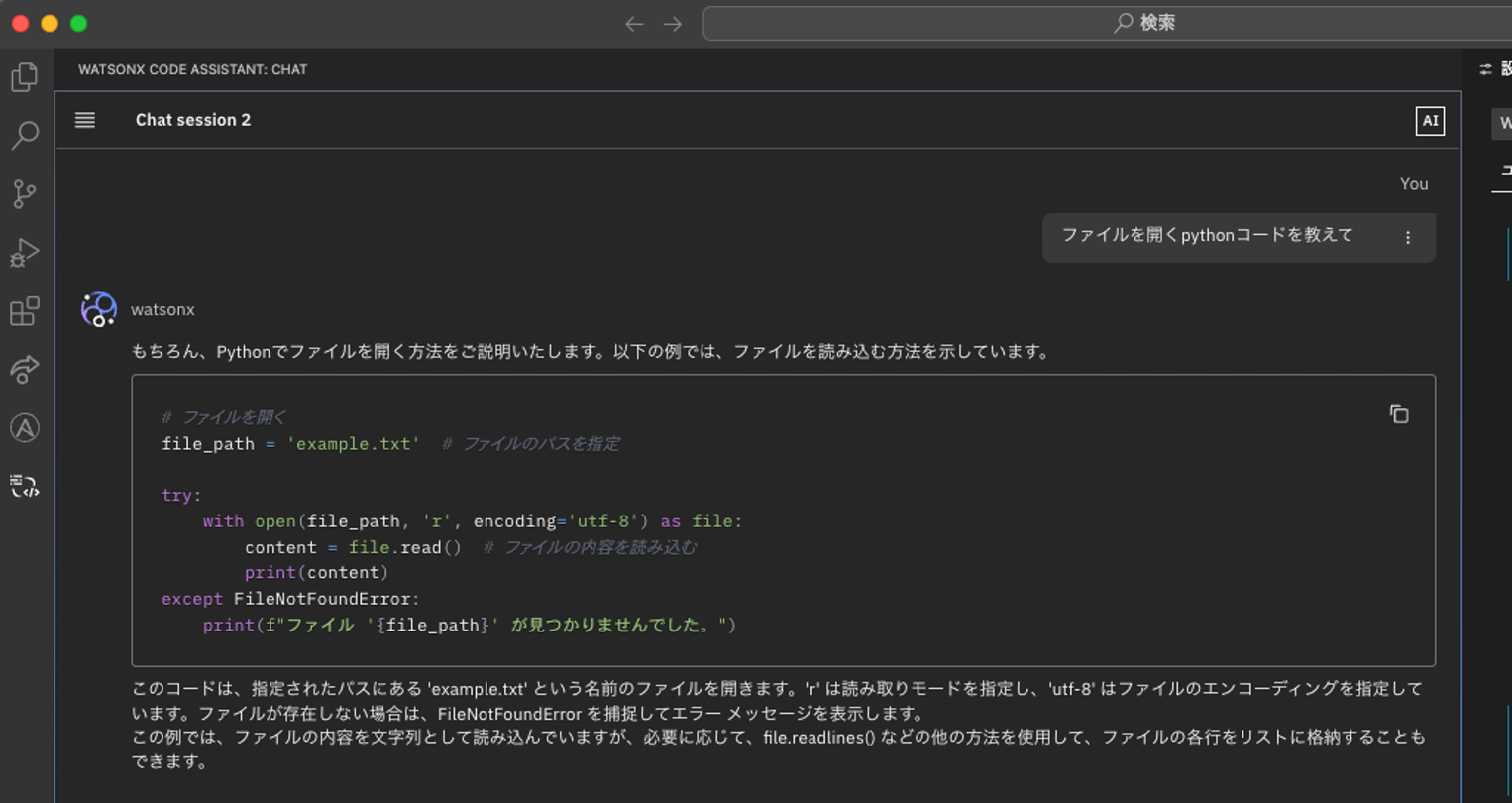The width and height of the screenshot is (1512, 803).
Task: Click the explanation paragraph starting このコードは
Action: pos(777,701)
